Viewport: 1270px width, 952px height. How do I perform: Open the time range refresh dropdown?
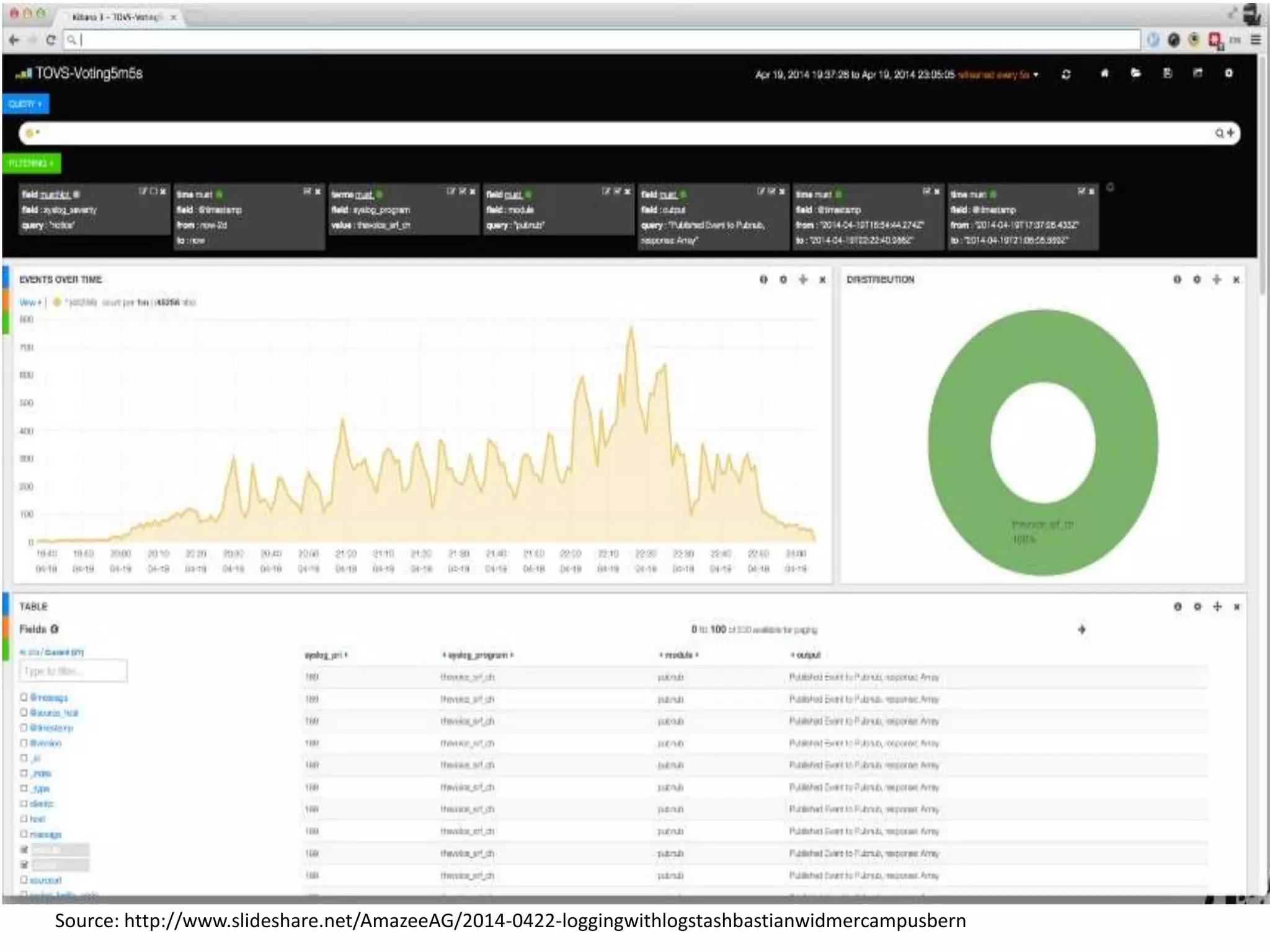(1035, 75)
